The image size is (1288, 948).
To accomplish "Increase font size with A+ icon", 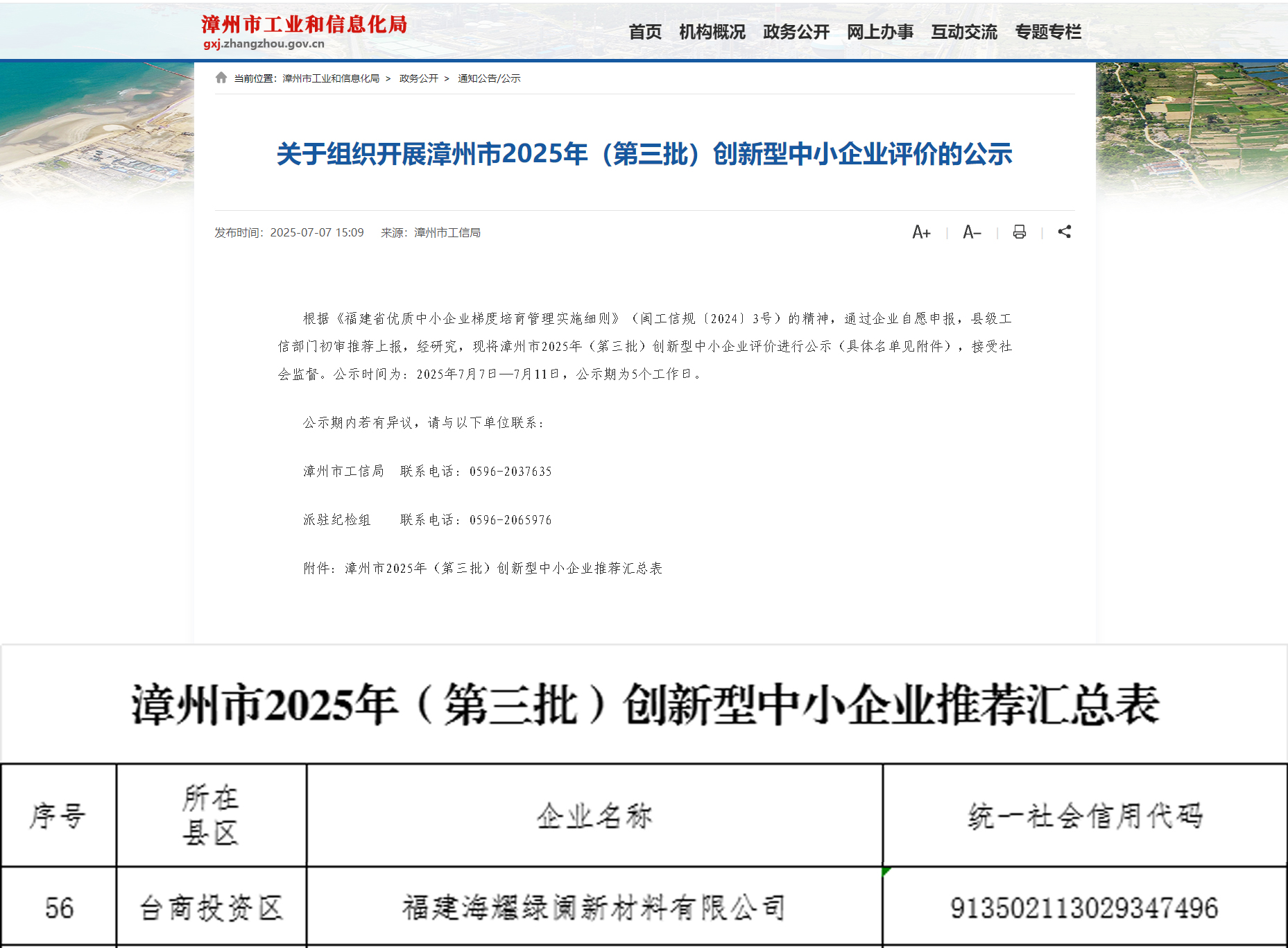I will 921,232.
